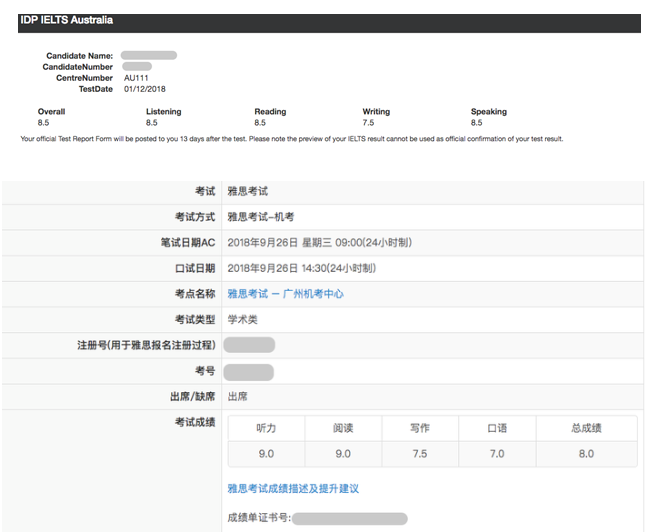This screenshot has height=532, width=663.
Task: Open the 雅思考试 — 广州机考中心 link
Action: [x=285, y=294]
